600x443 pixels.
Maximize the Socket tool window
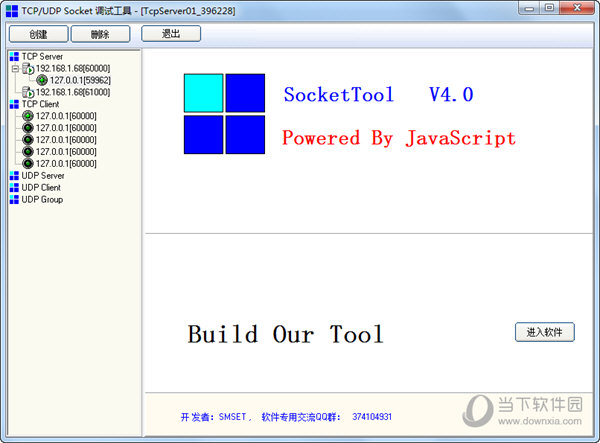[549, 8]
